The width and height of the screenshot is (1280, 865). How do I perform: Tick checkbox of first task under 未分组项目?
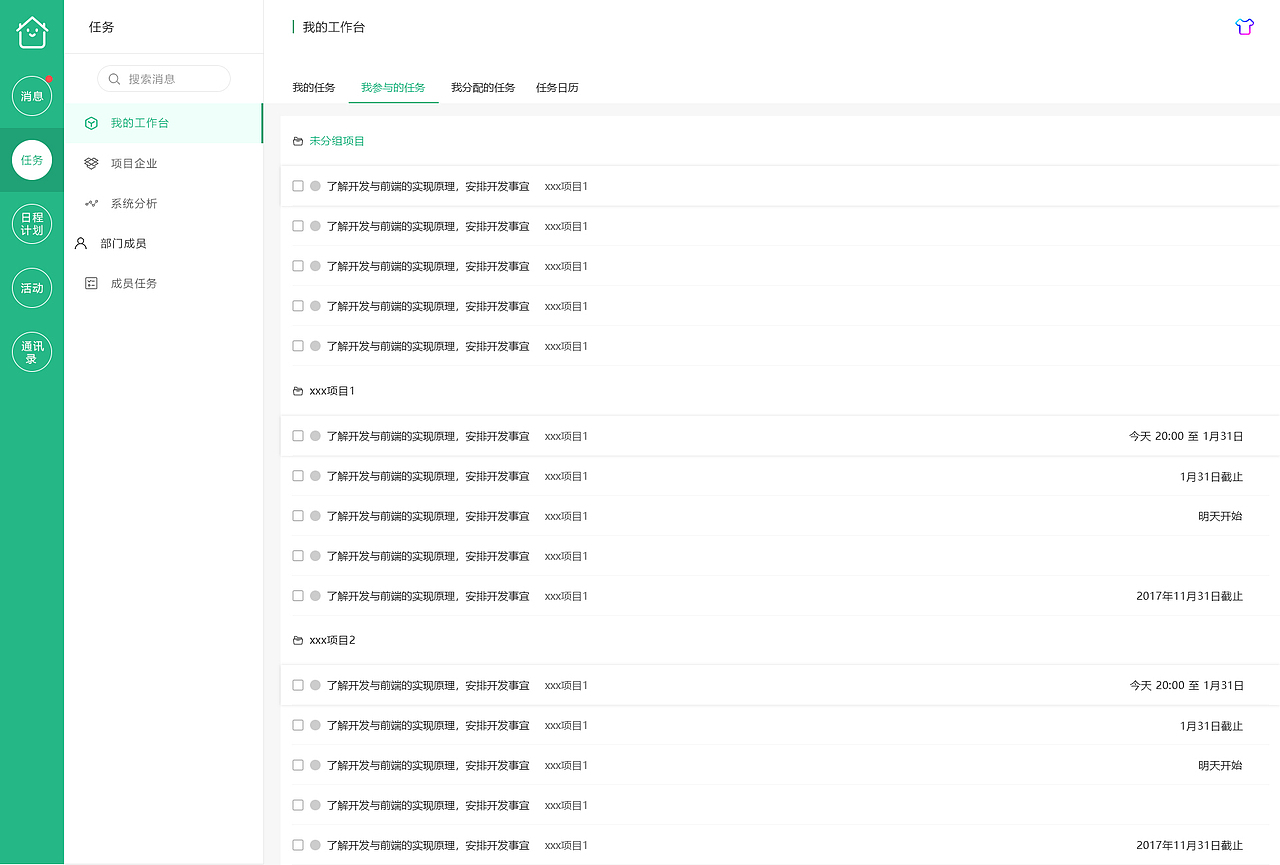point(298,186)
